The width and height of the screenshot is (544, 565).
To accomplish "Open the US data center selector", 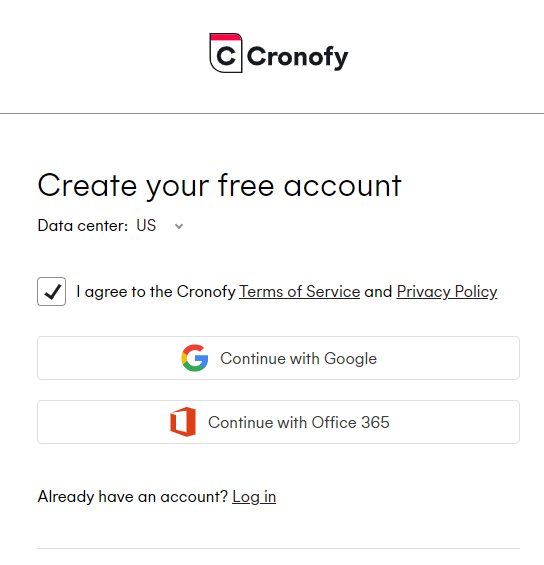I will [160, 226].
